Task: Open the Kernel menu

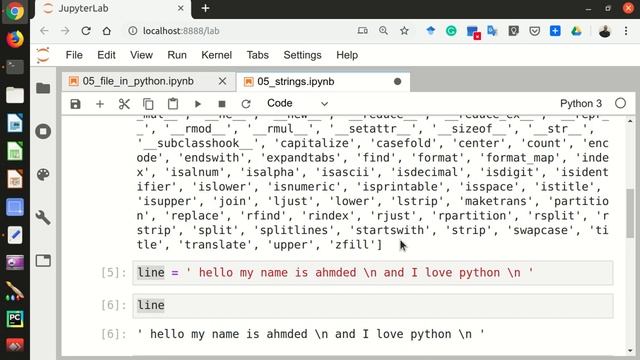Action: (x=216, y=55)
